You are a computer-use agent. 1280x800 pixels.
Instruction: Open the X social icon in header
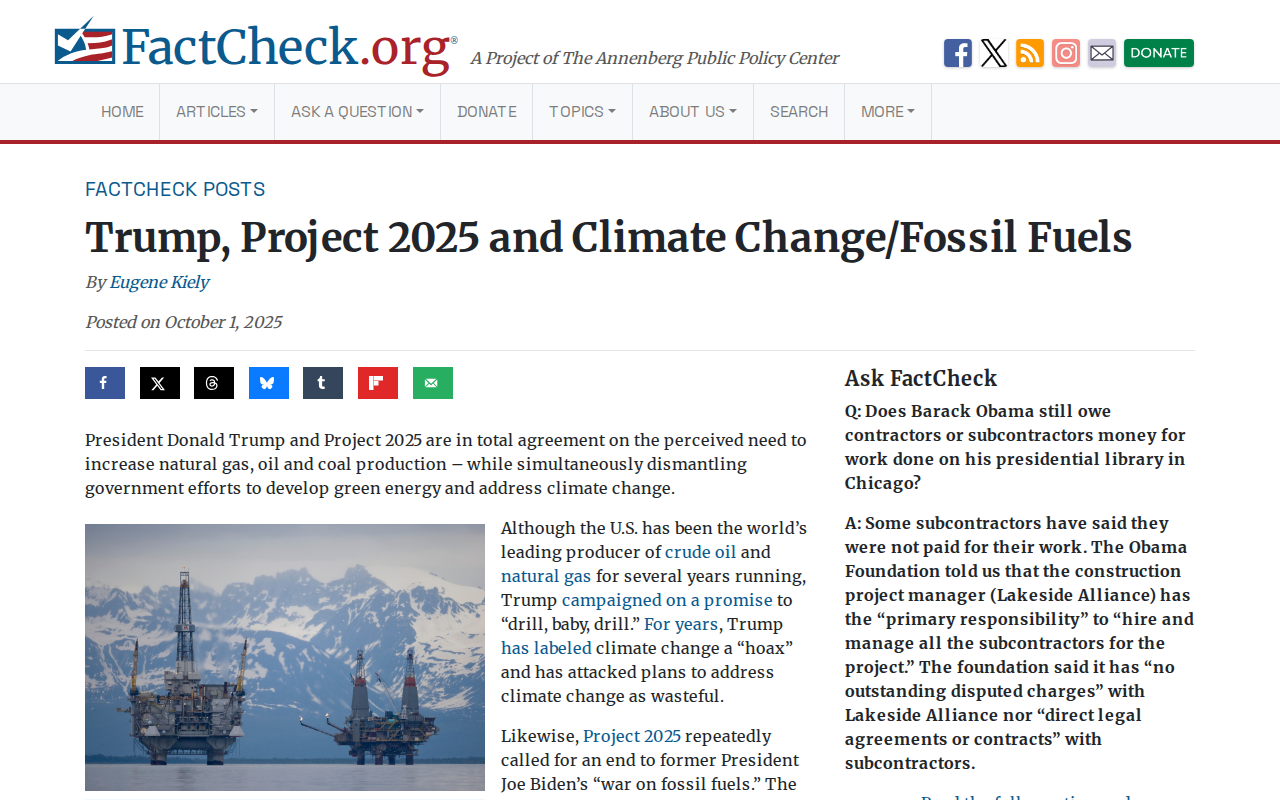(994, 53)
